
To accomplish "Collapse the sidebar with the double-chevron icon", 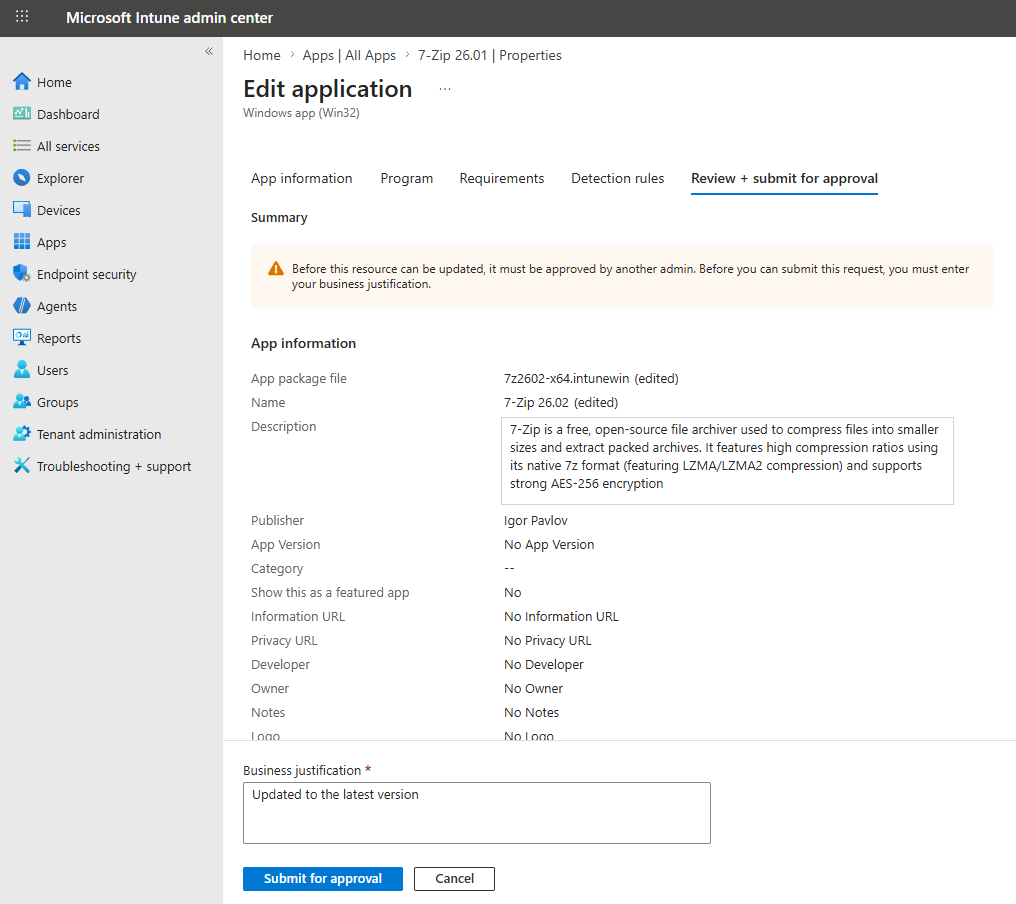I will [x=209, y=51].
